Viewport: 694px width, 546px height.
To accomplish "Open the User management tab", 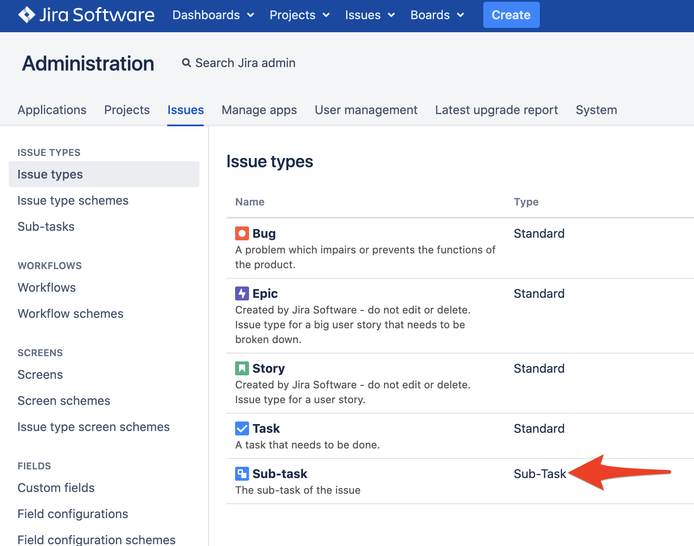I will coord(366,110).
